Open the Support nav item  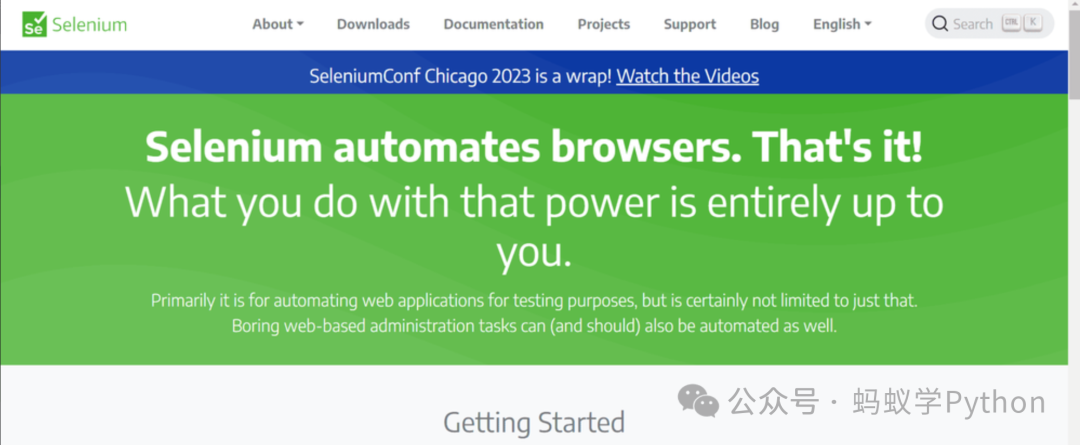pos(689,24)
